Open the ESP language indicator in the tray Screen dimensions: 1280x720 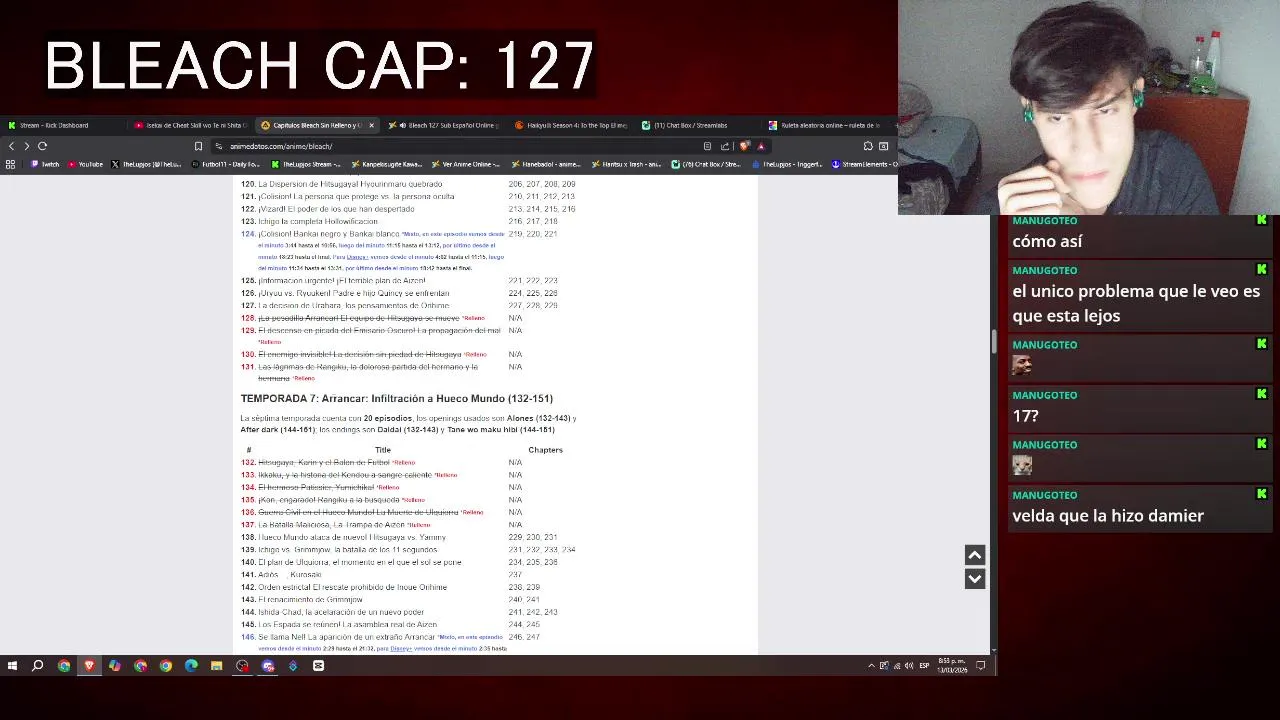point(924,665)
